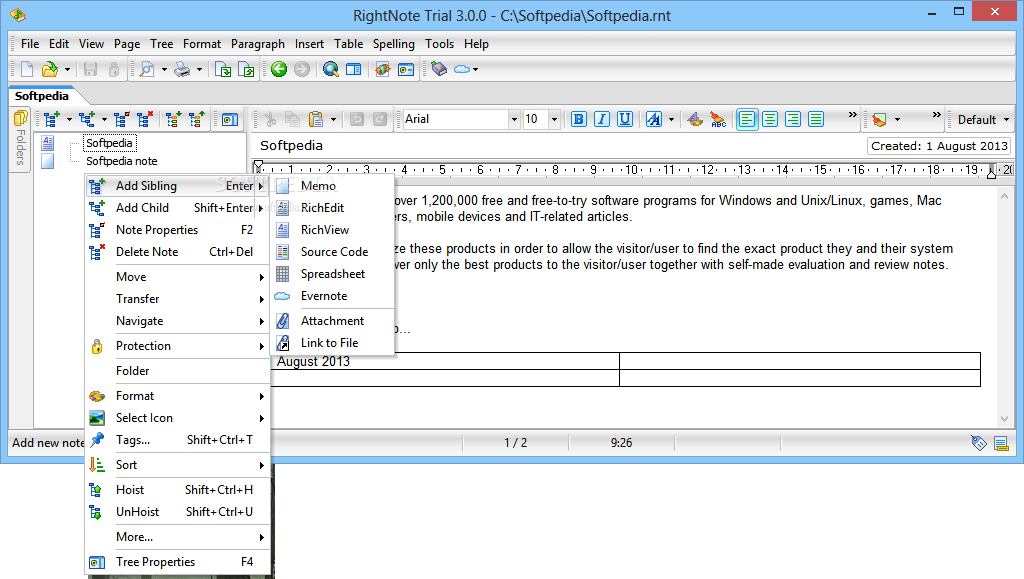
Task: Click the text color palette icon
Action: [695, 119]
